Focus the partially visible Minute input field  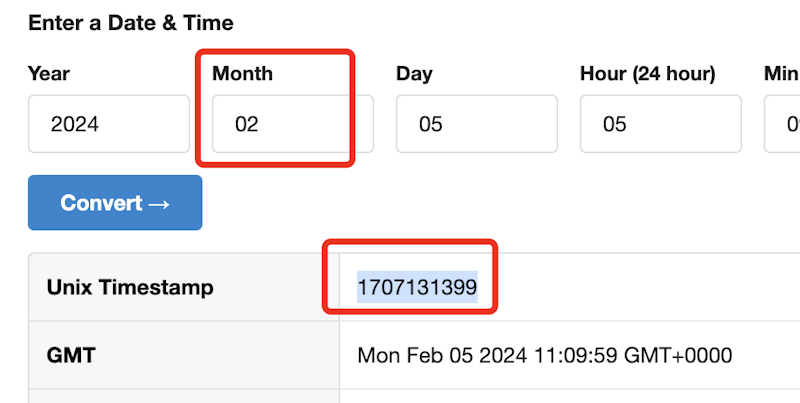pyautogui.click(x=783, y=124)
